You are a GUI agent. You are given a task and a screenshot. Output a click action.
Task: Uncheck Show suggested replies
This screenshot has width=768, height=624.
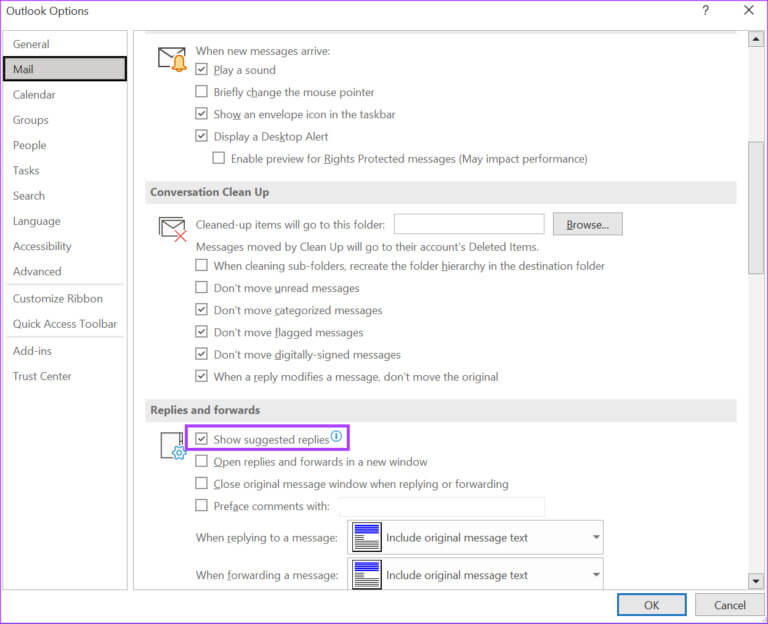pos(201,439)
